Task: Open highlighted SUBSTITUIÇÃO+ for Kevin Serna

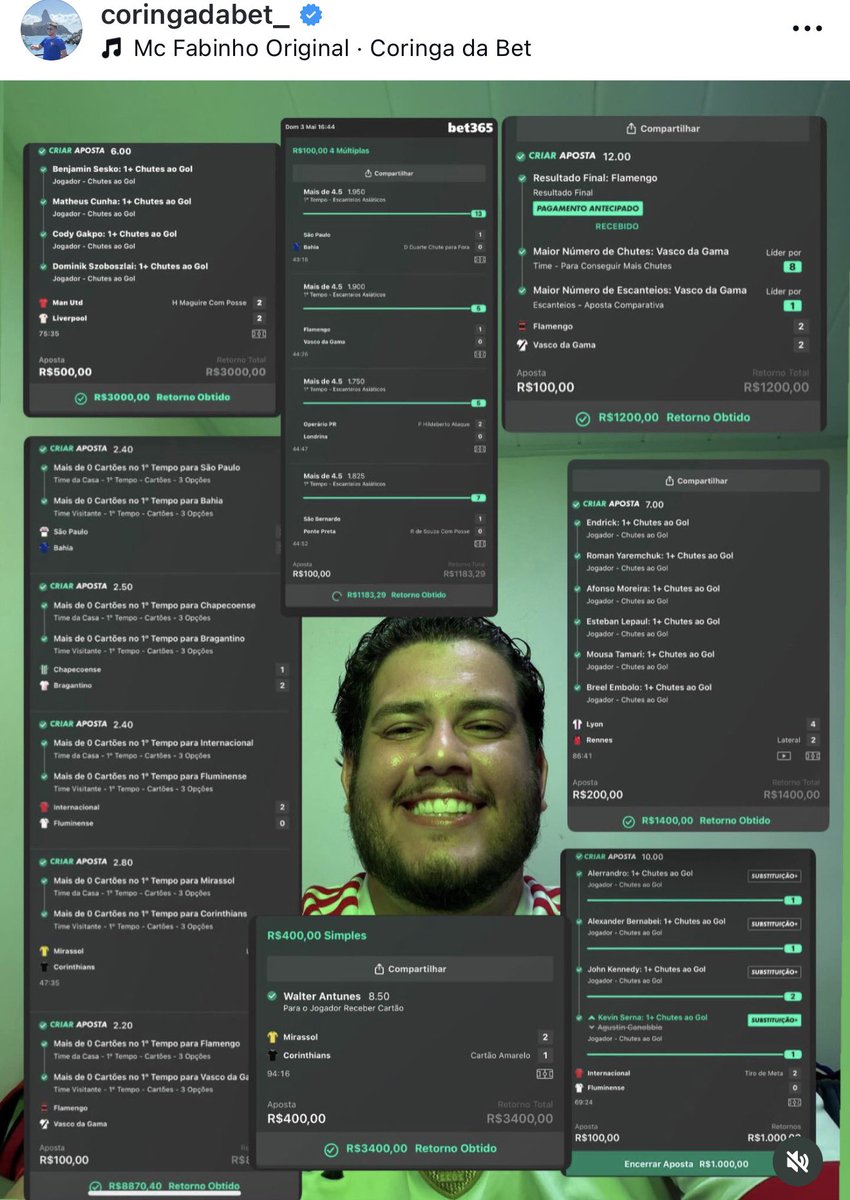Action: [775, 1020]
